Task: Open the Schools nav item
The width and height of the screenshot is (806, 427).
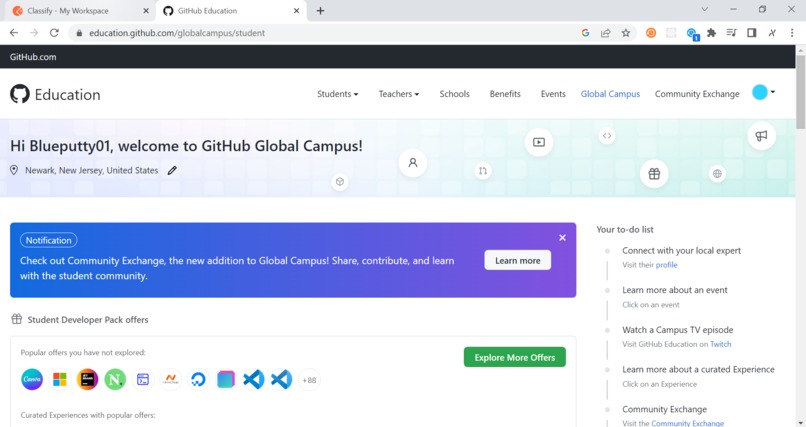Action: [454, 94]
